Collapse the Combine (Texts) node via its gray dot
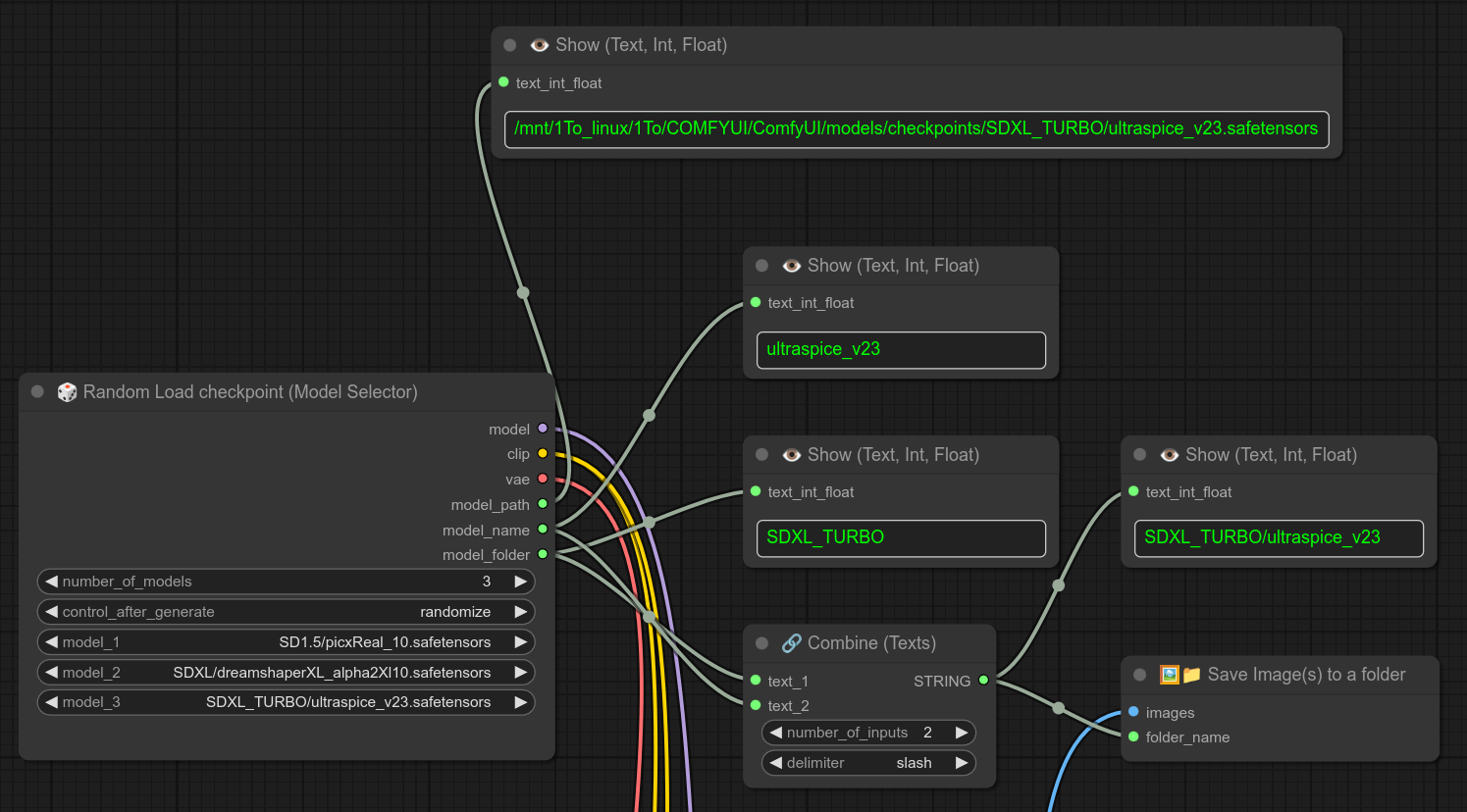This screenshot has height=812, width=1467. 761,643
